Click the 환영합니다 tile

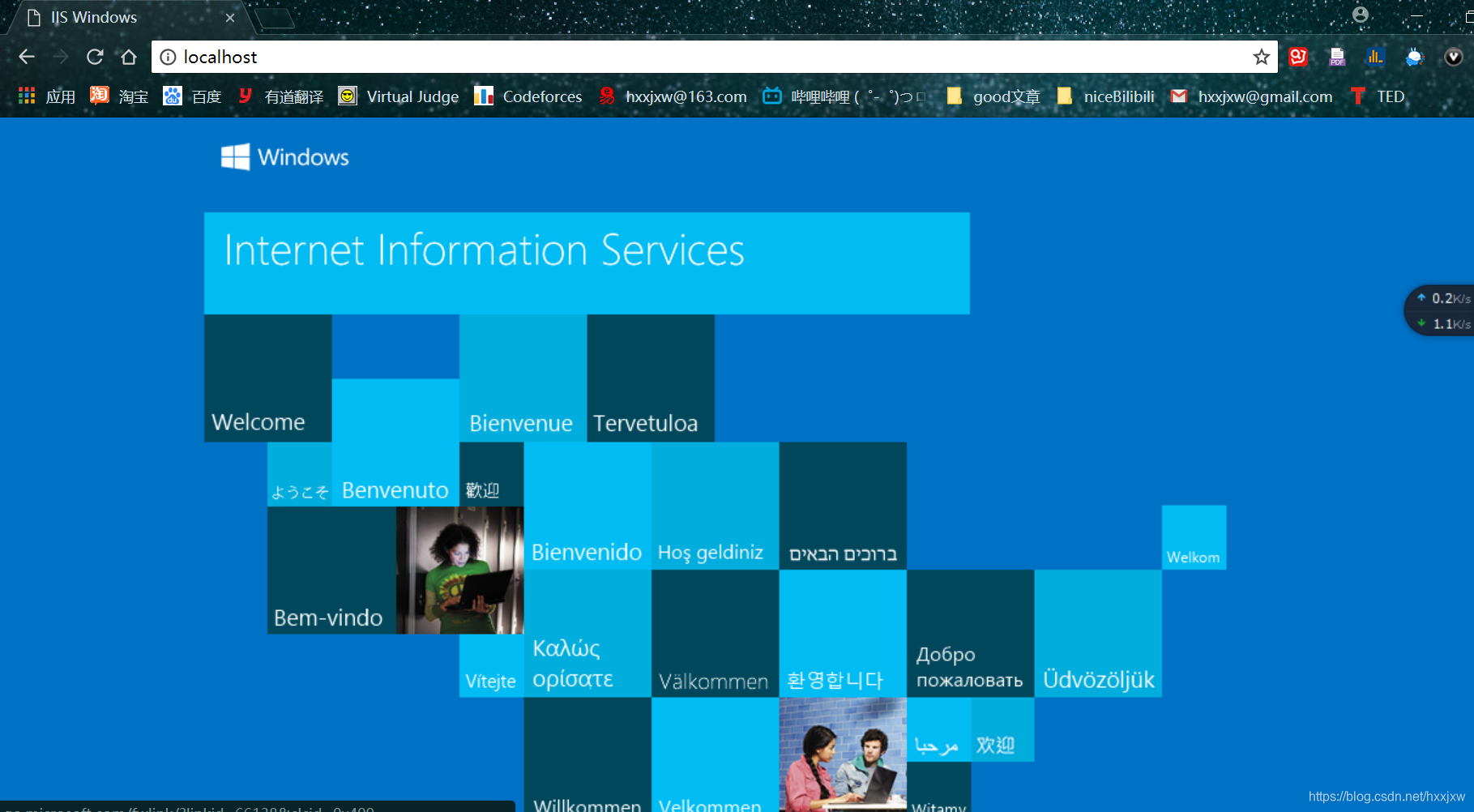(843, 634)
